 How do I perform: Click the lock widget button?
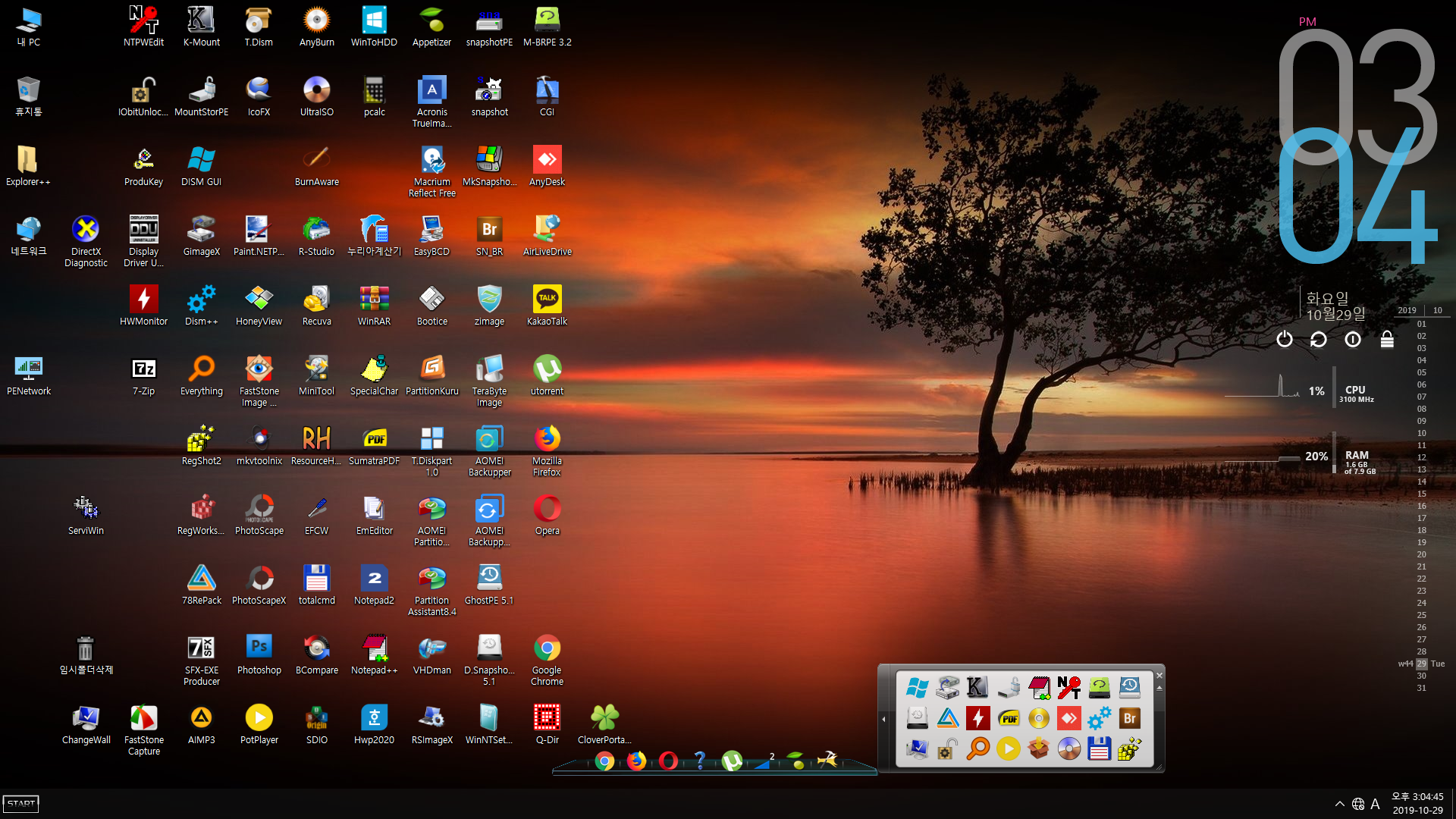1387,339
